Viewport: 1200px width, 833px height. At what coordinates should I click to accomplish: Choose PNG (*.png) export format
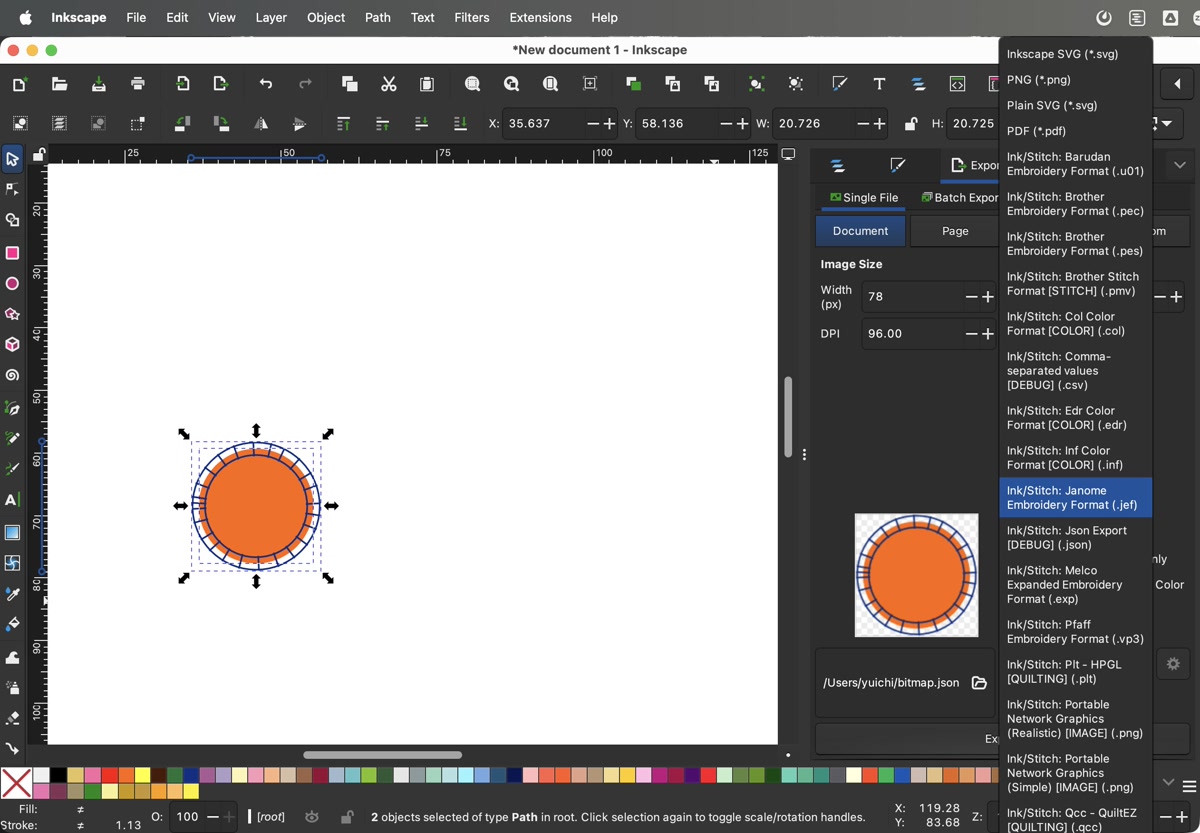pos(1076,80)
